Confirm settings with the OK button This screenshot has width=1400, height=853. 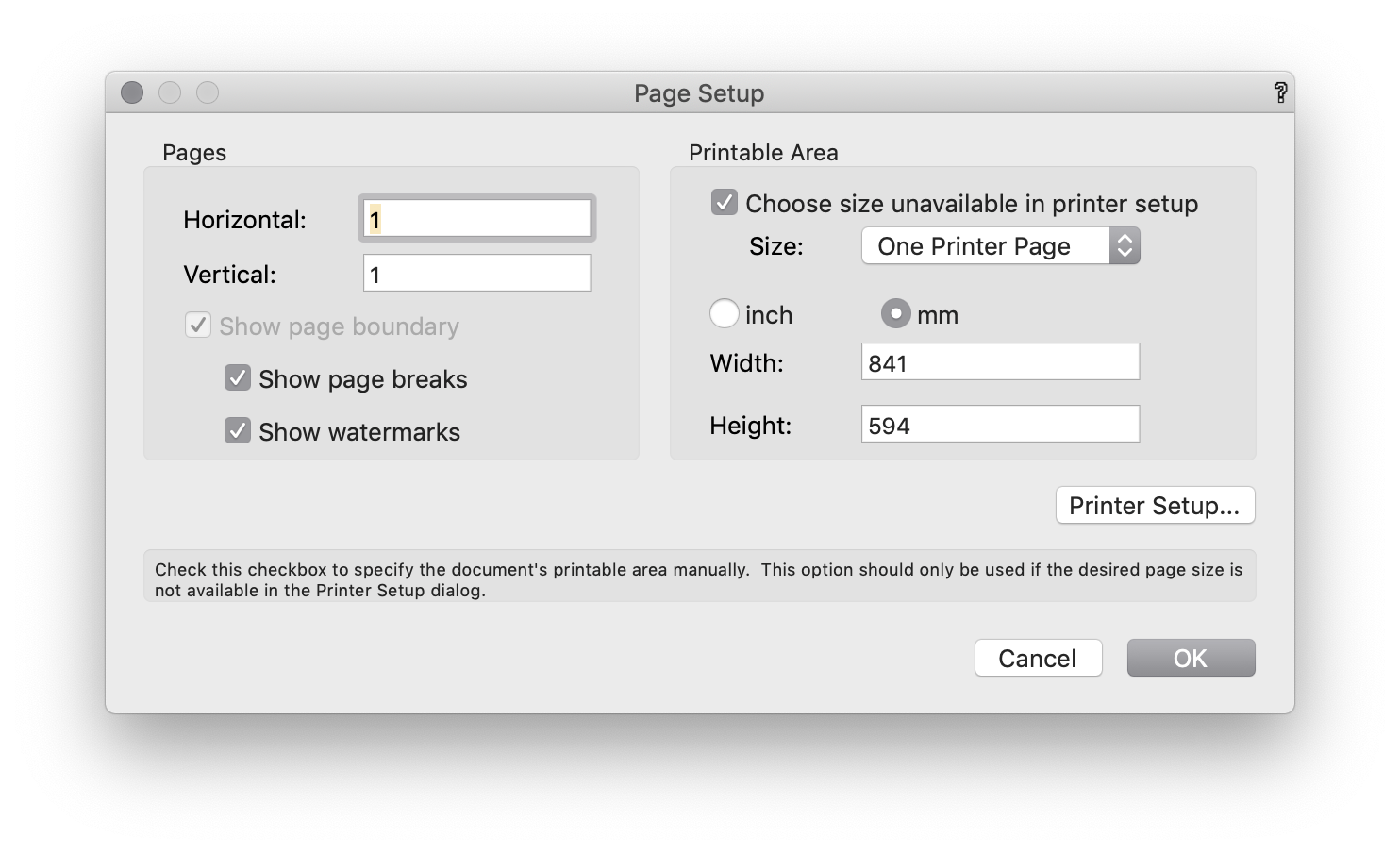tap(1190, 658)
